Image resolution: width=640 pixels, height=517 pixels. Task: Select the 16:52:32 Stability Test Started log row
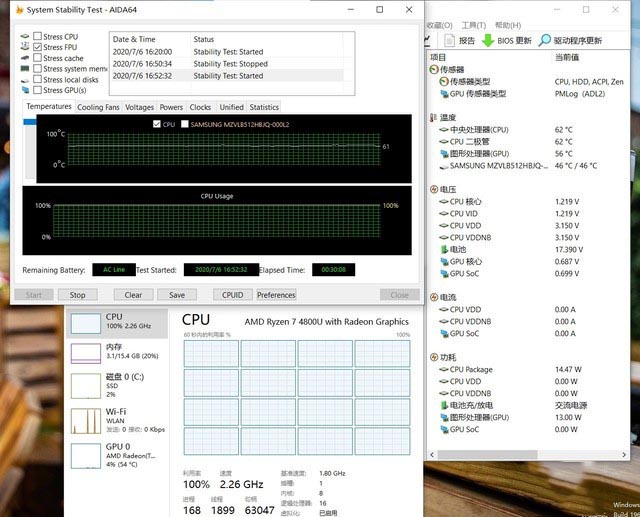click(227, 75)
